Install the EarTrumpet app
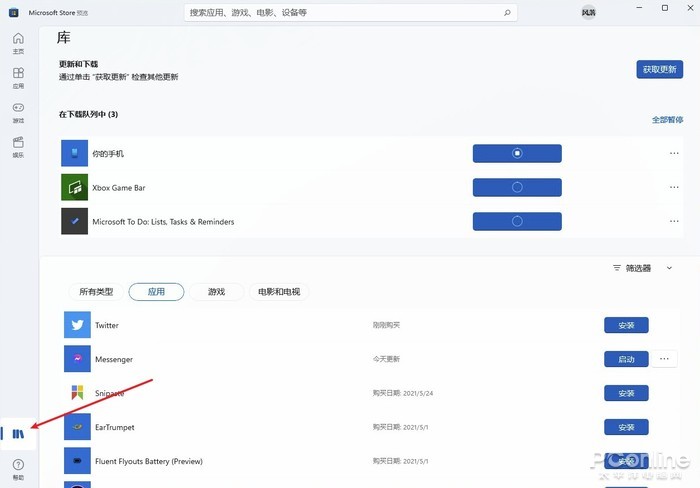700x488 pixels. pos(626,427)
